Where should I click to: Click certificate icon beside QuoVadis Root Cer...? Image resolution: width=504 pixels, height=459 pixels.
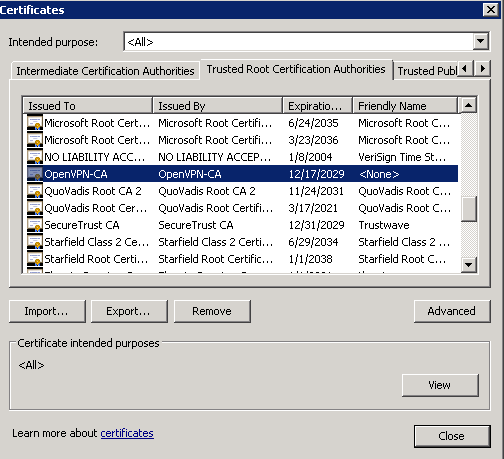pos(35,208)
